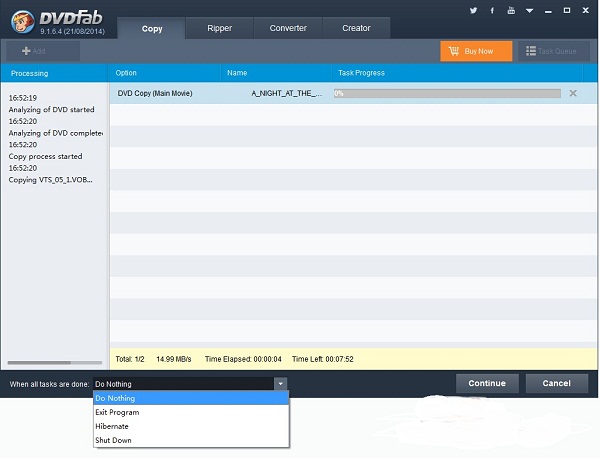Select Exit Program from the list
The image size is (600, 458).
(x=191, y=412)
